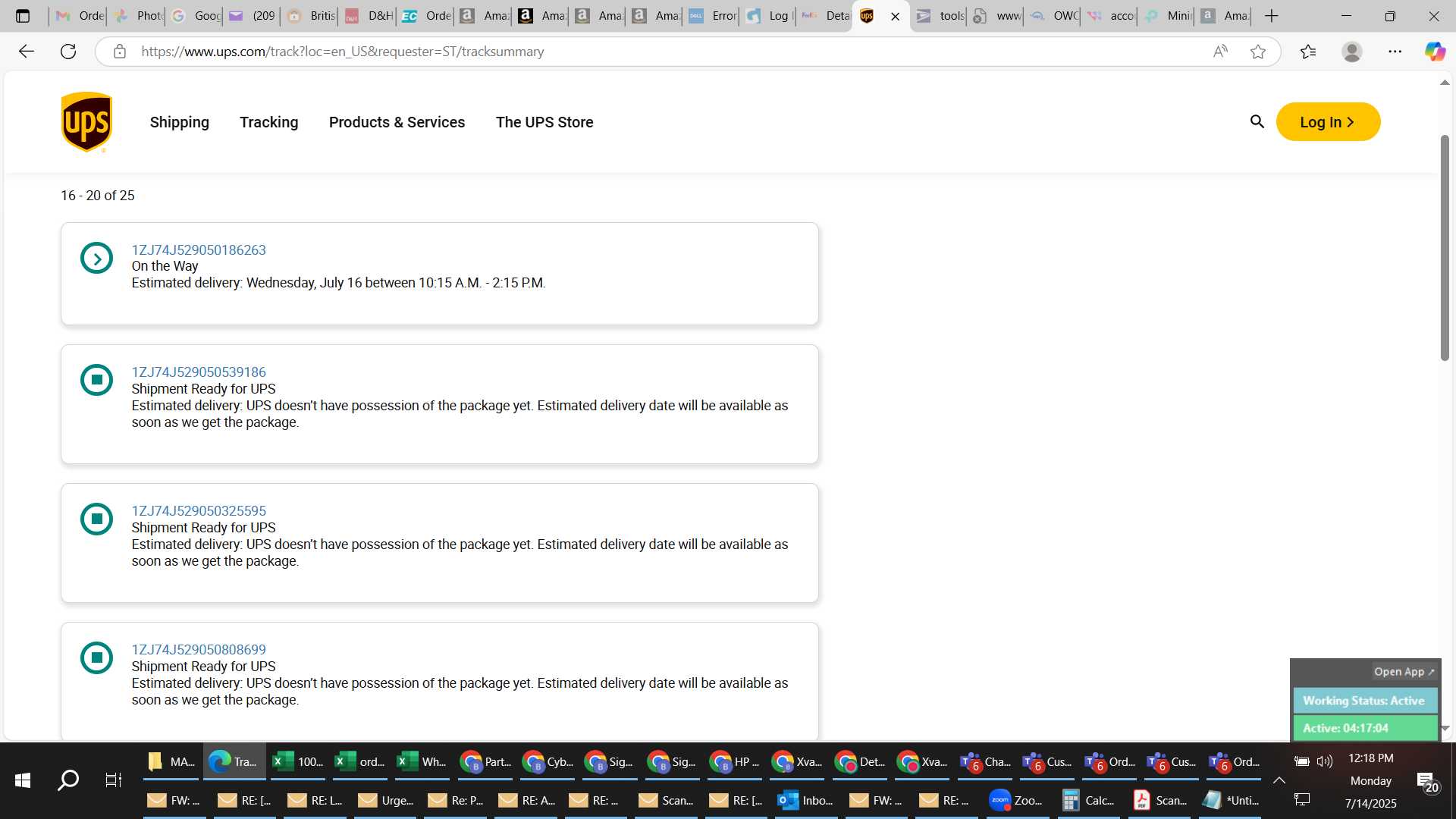This screenshot has height=819, width=1456.
Task: Open the Scan... PDF taskbar item
Action: point(1159,800)
